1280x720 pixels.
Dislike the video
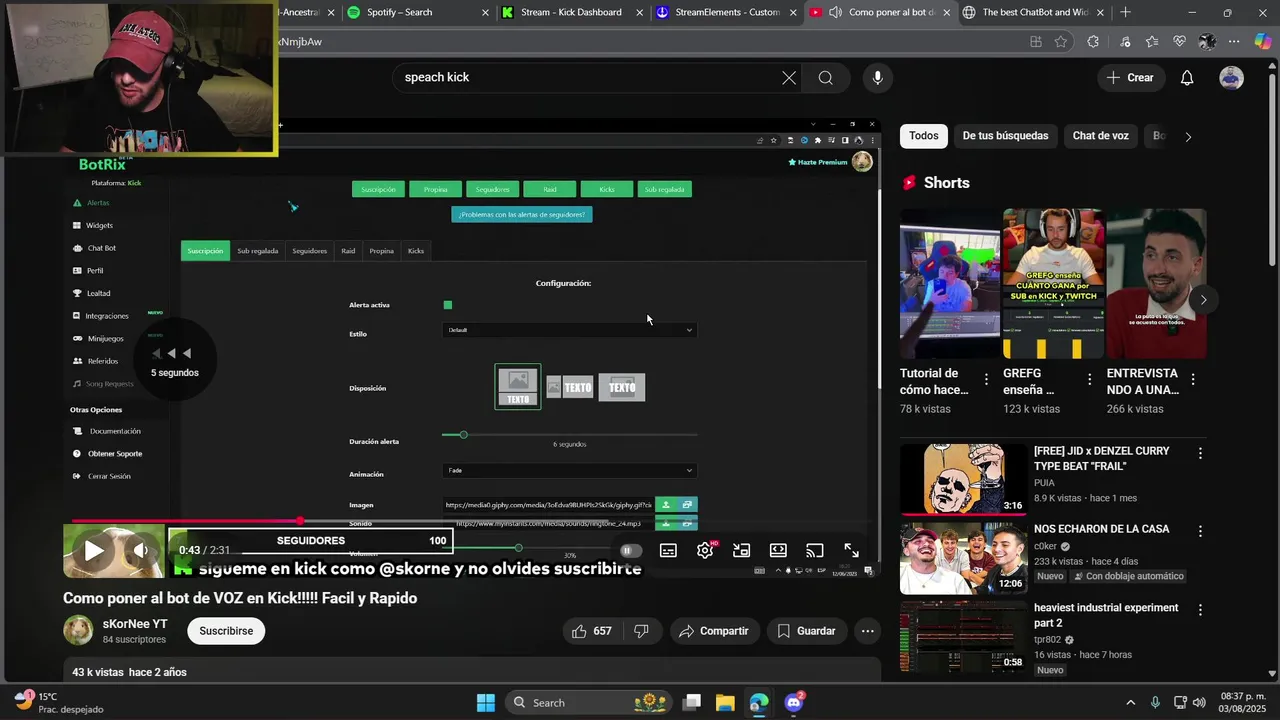point(642,631)
